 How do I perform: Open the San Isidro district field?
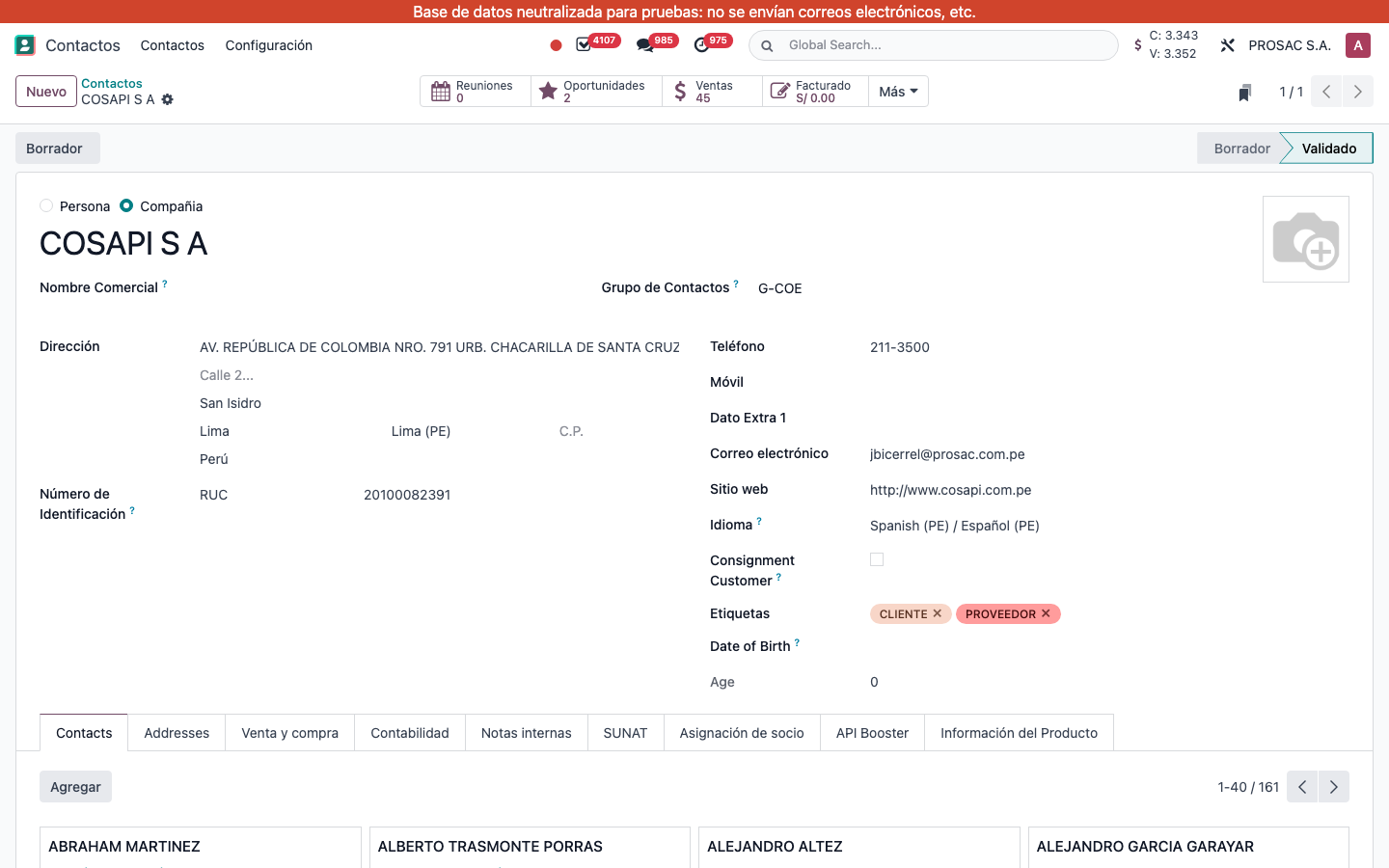pos(439,403)
